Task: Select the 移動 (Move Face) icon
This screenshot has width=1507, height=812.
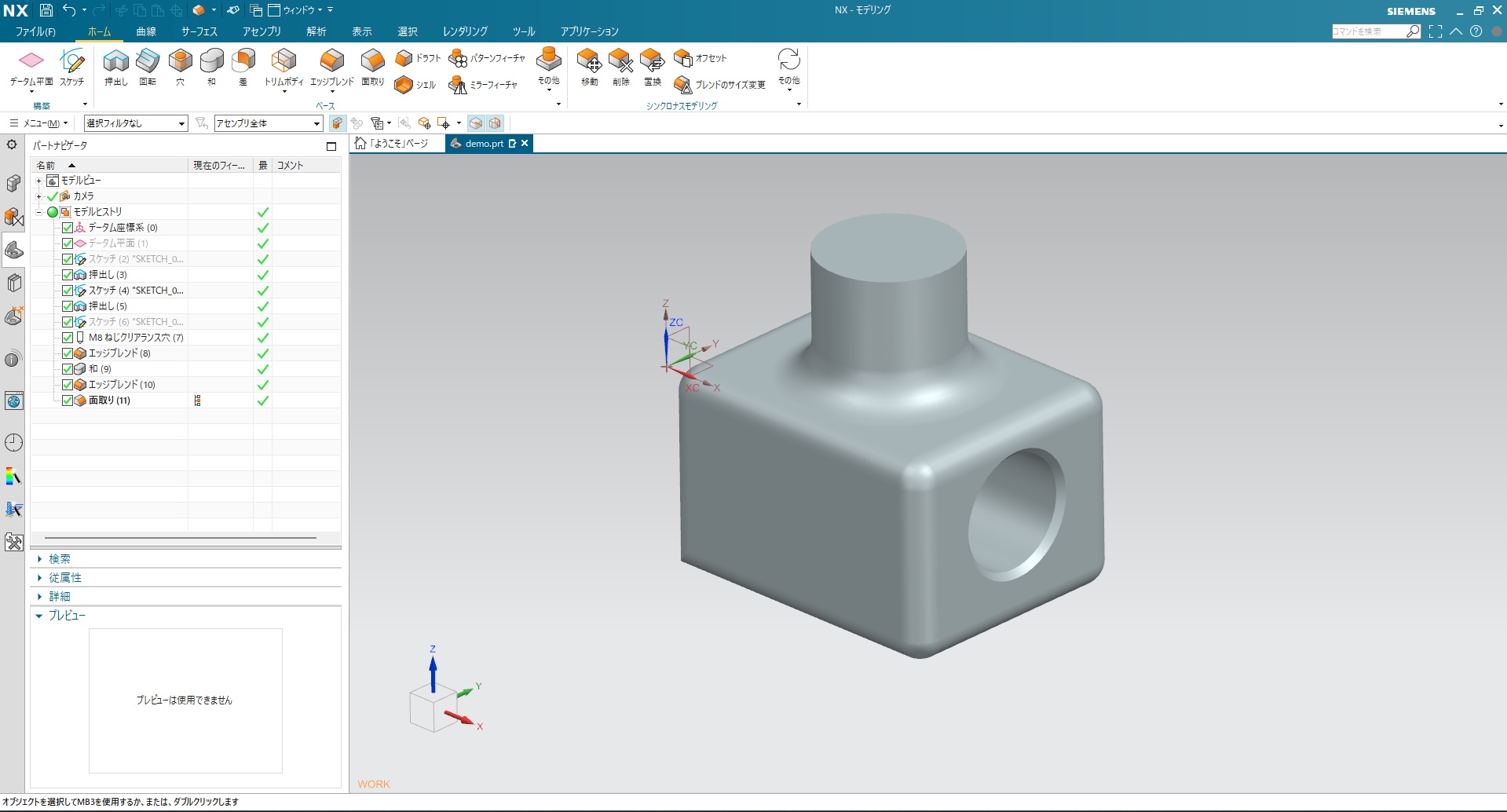Action: point(589,61)
